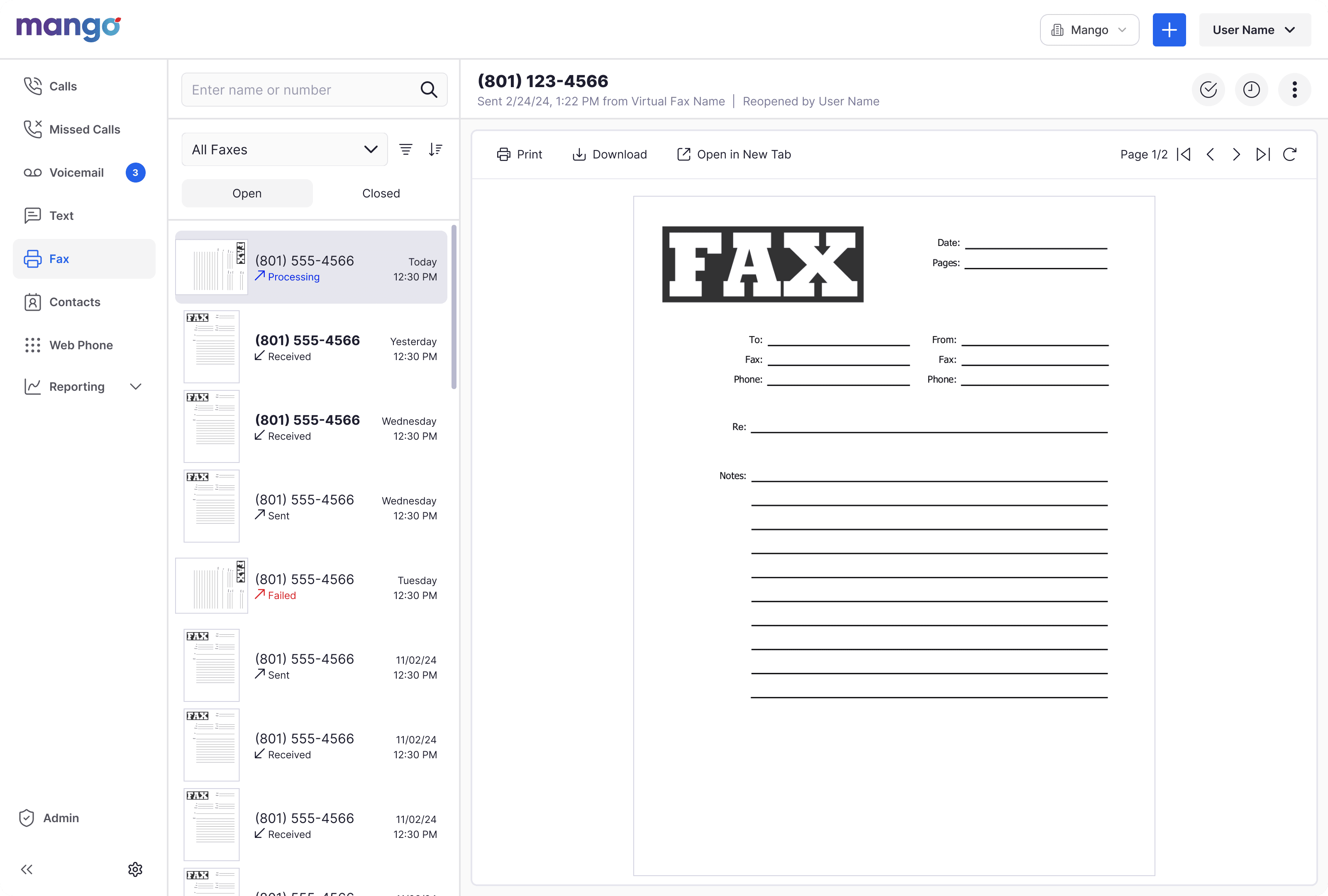Open the 11/02/24 Sent fax
This screenshot has width=1328, height=896.
(x=311, y=666)
